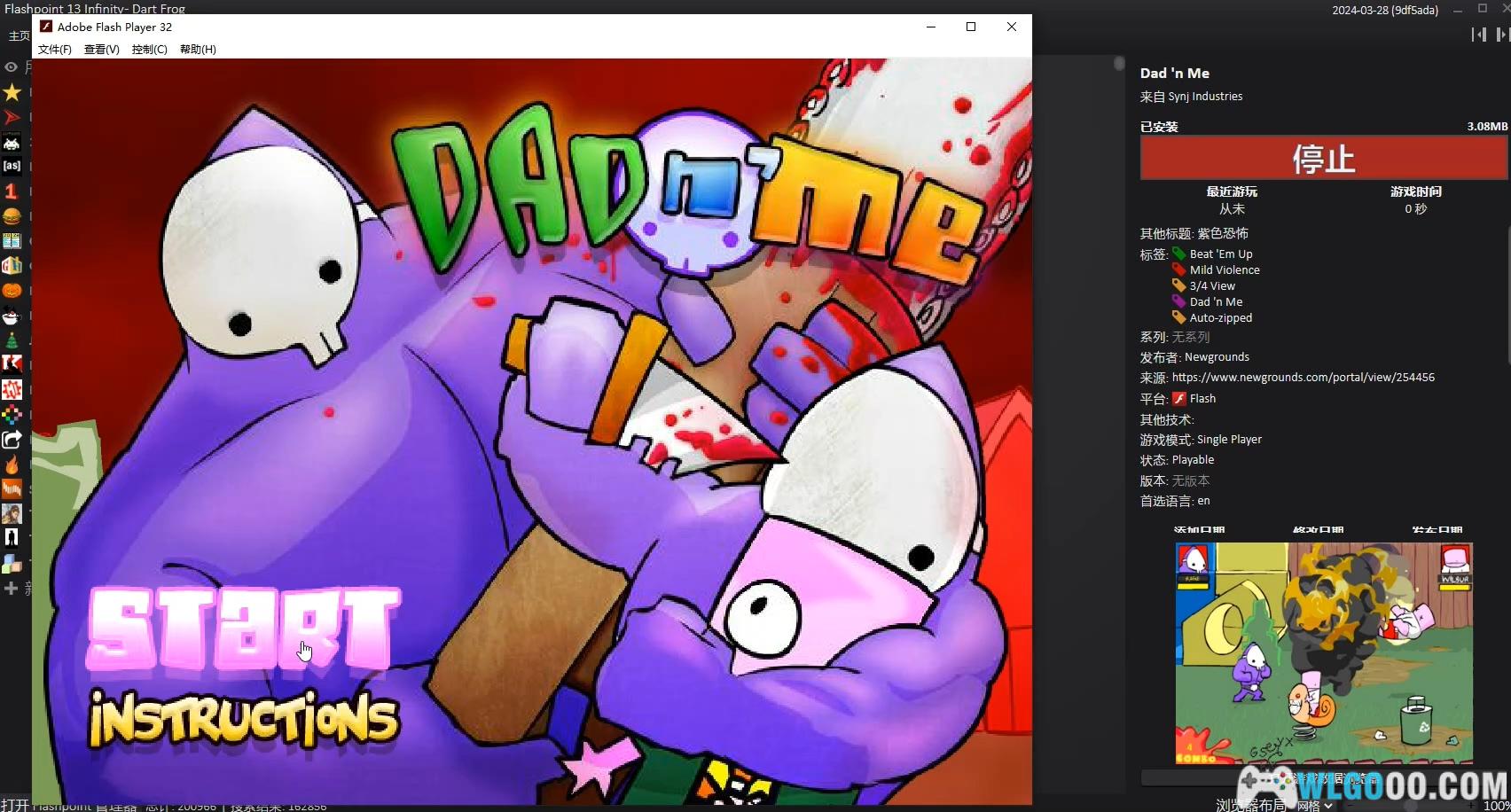
Task: Click the flame playlist icon in sidebar
Action: click(12, 465)
